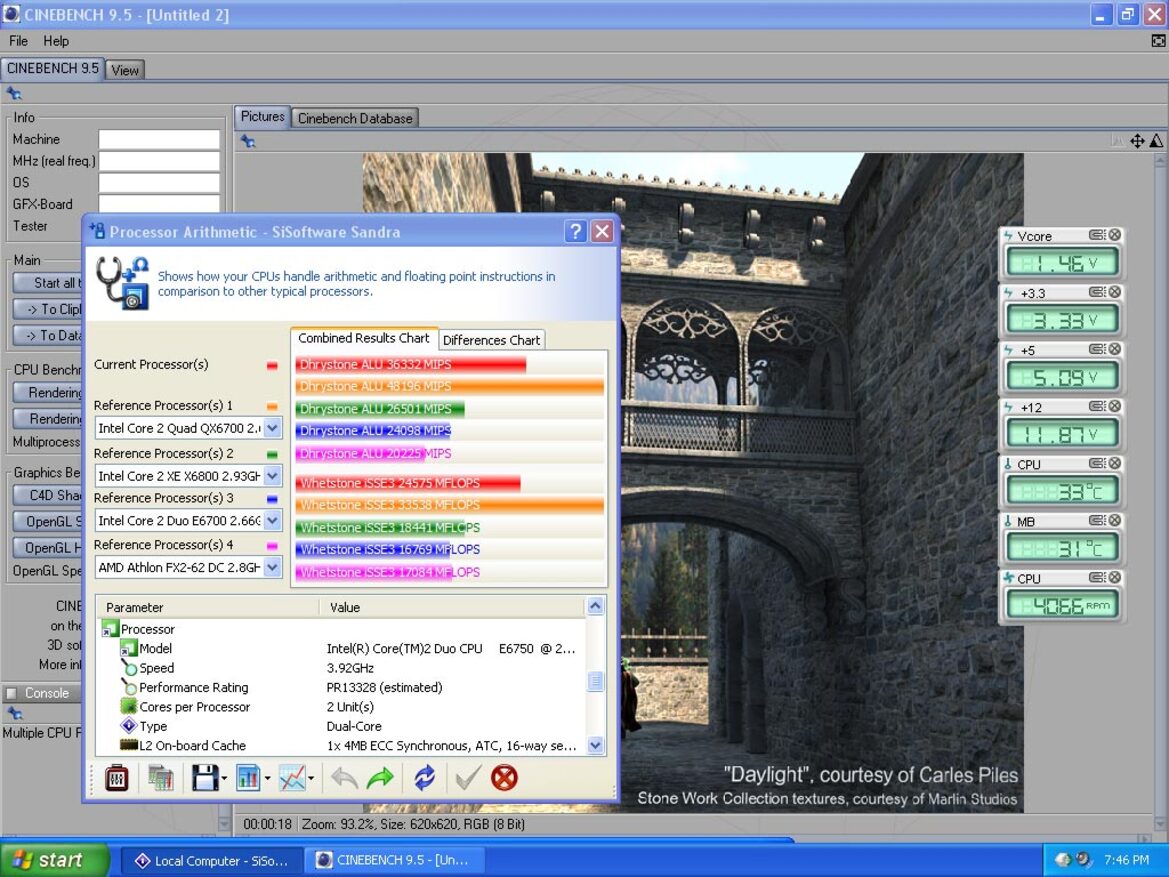Click the scroll up arrow of parameter list

pyautogui.click(x=595, y=606)
